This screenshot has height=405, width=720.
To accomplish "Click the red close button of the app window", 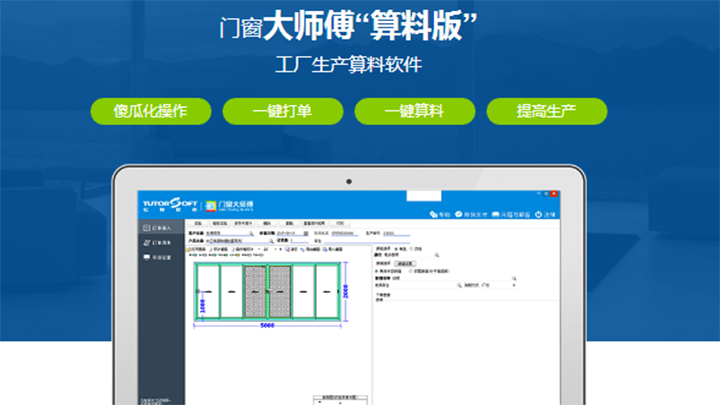I will (554, 194).
